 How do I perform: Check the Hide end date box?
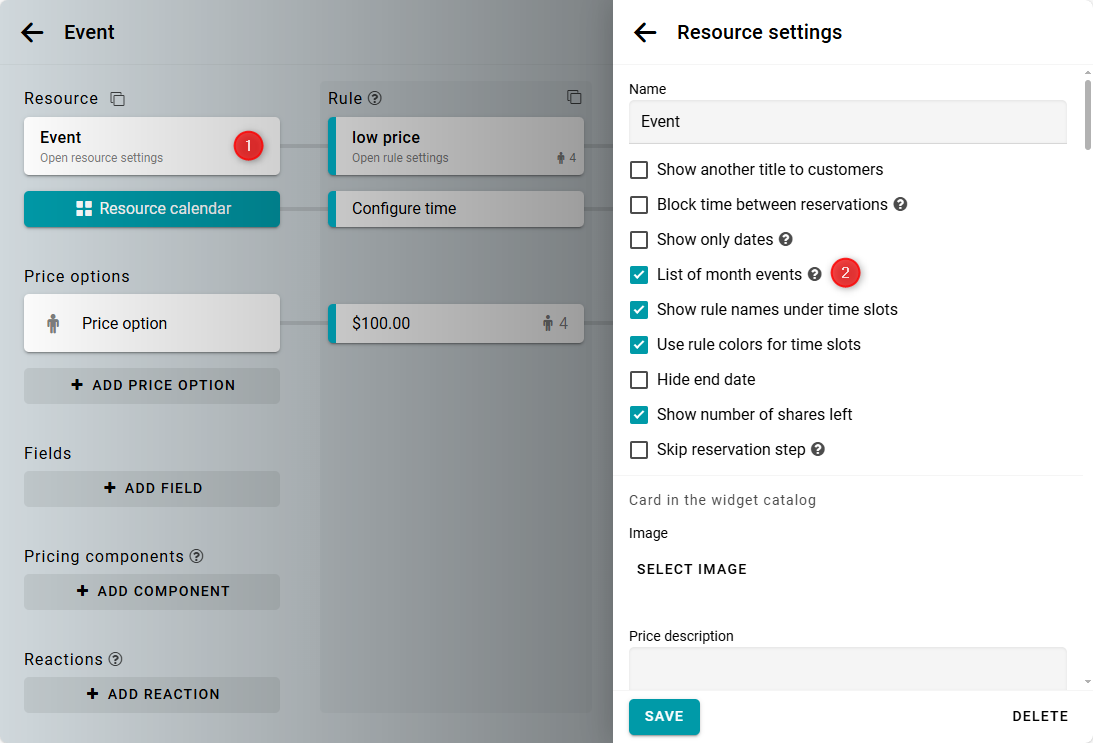point(639,380)
